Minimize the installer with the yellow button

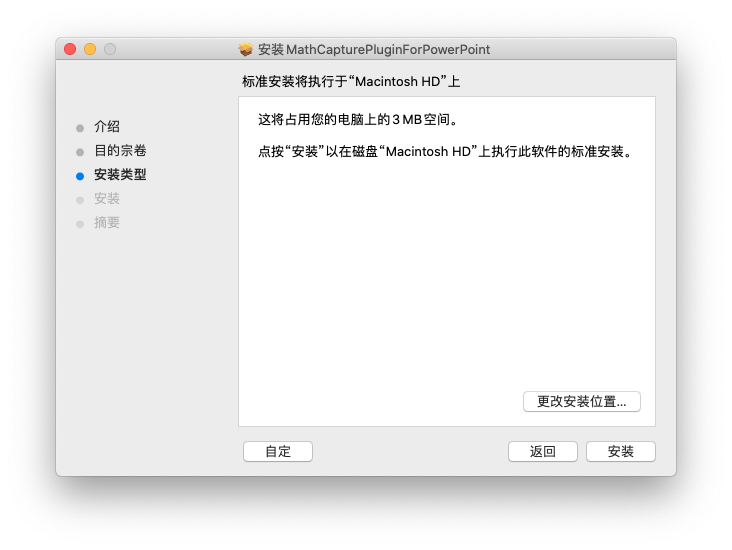coord(90,49)
